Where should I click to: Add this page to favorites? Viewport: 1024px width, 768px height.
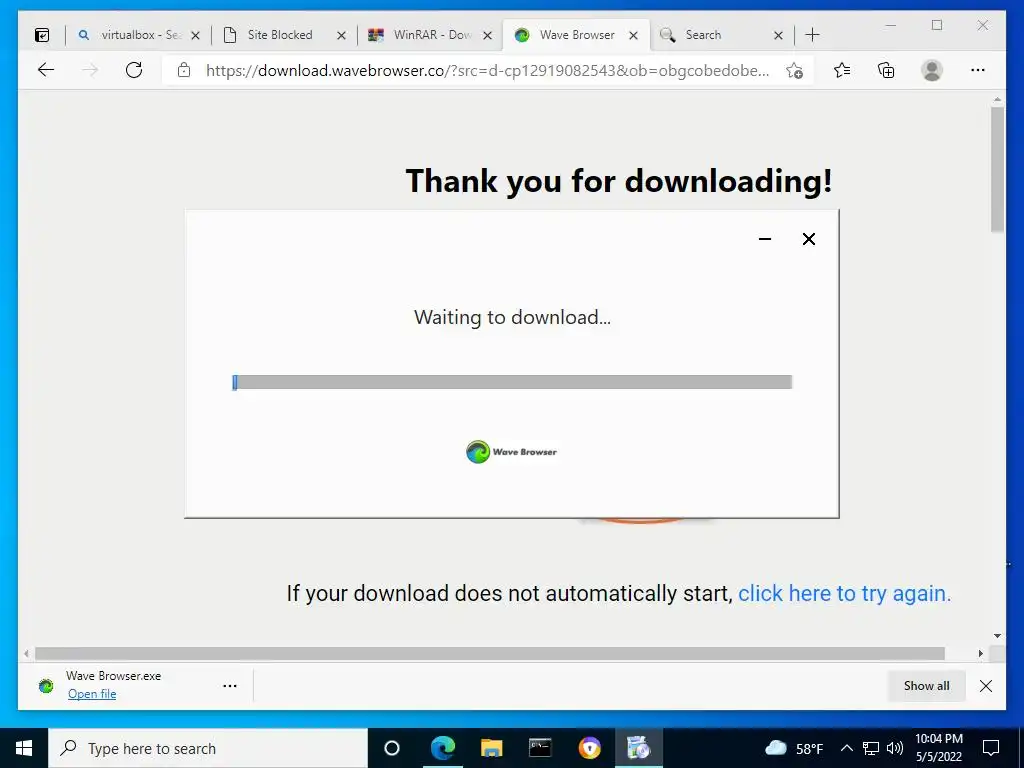coord(794,71)
